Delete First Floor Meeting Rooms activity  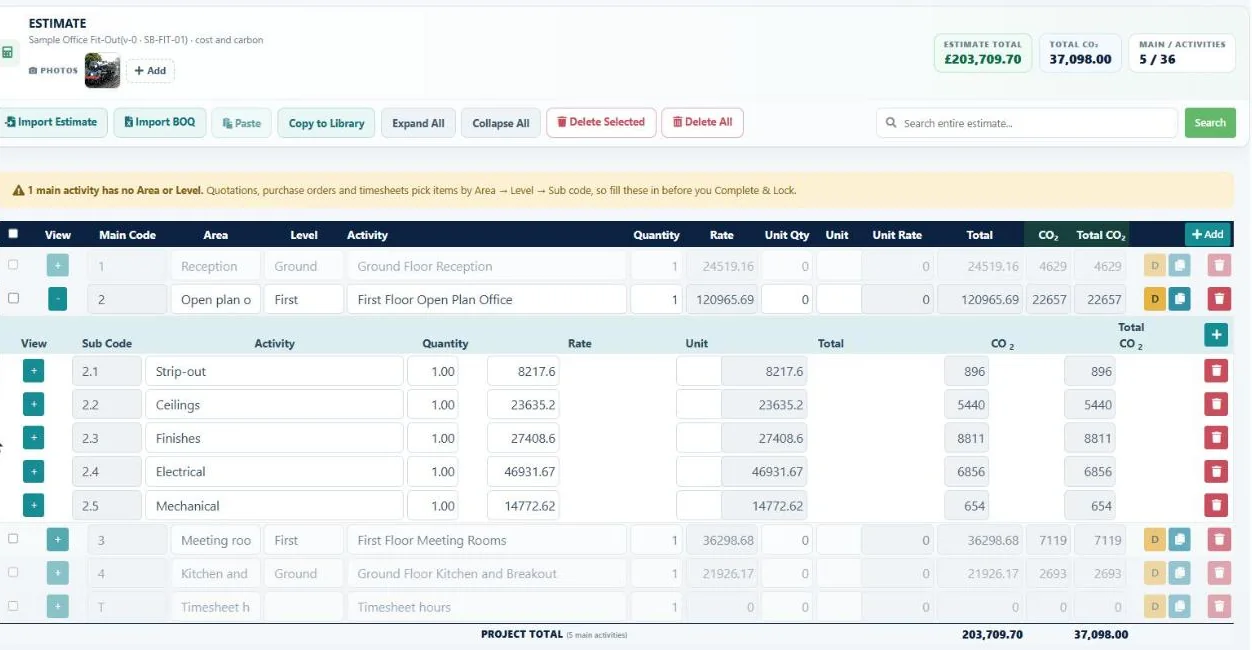[1218, 540]
